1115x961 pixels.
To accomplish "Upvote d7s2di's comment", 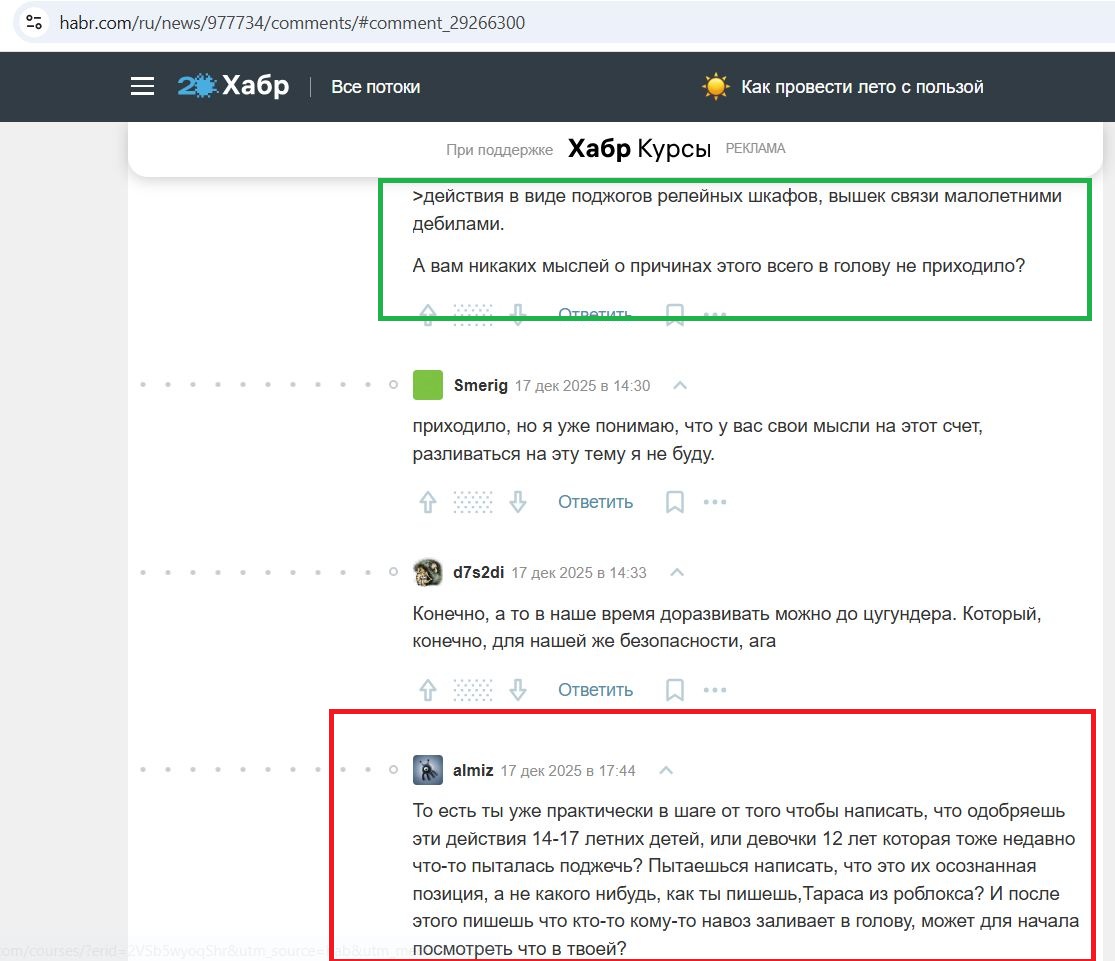I will [427, 690].
